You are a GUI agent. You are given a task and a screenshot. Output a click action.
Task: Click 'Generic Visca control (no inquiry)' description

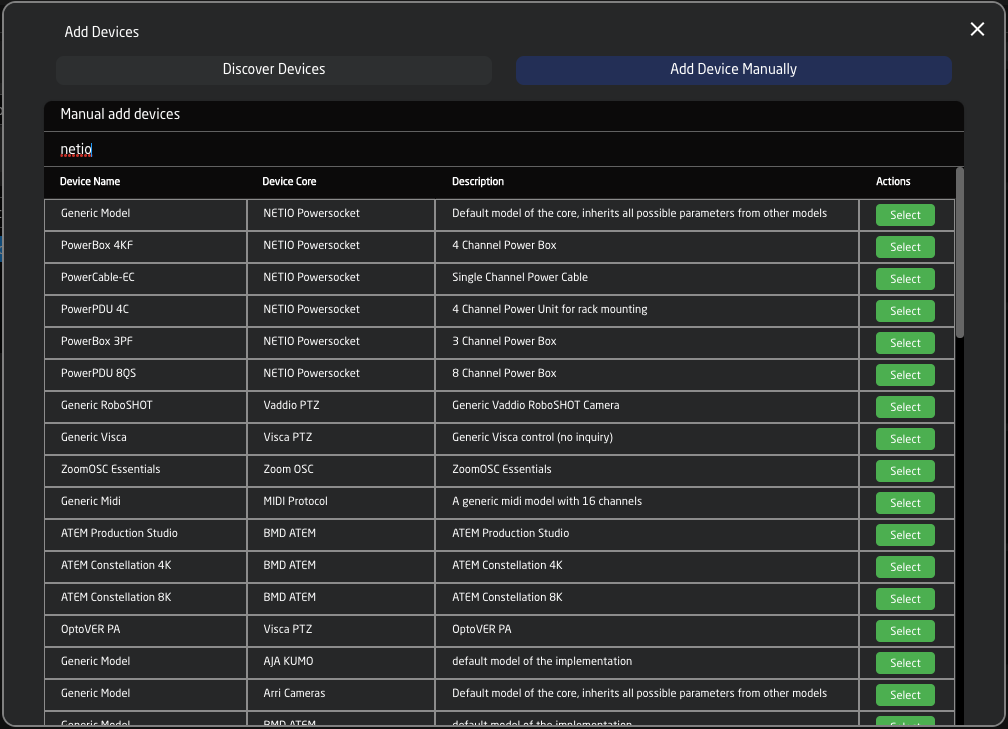point(532,437)
